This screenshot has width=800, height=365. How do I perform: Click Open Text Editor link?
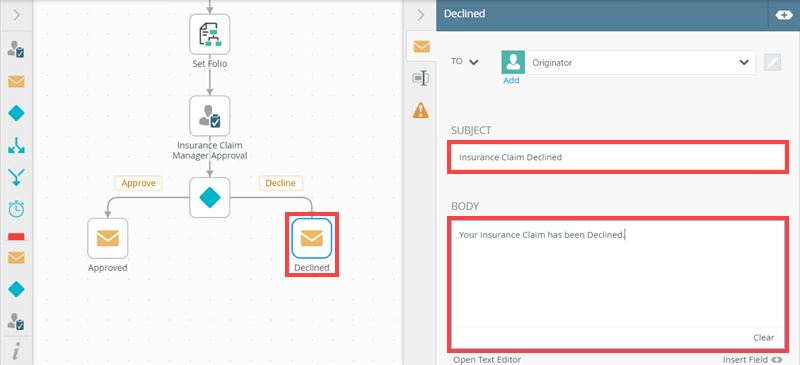click(x=487, y=360)
